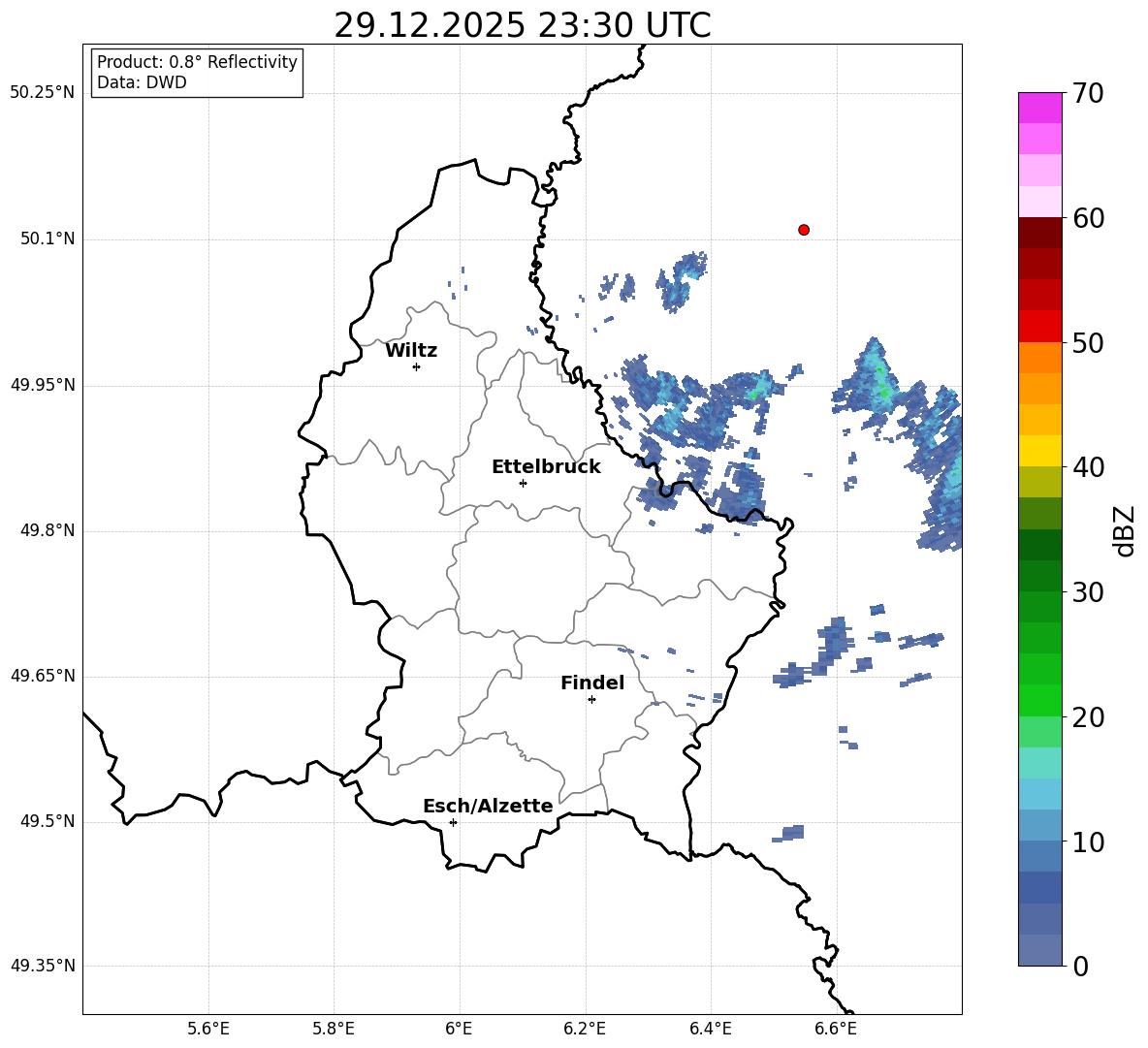Click the dBZ colorbar label
Screen dimensions: 1148x1048
(x=1123, y=530)
